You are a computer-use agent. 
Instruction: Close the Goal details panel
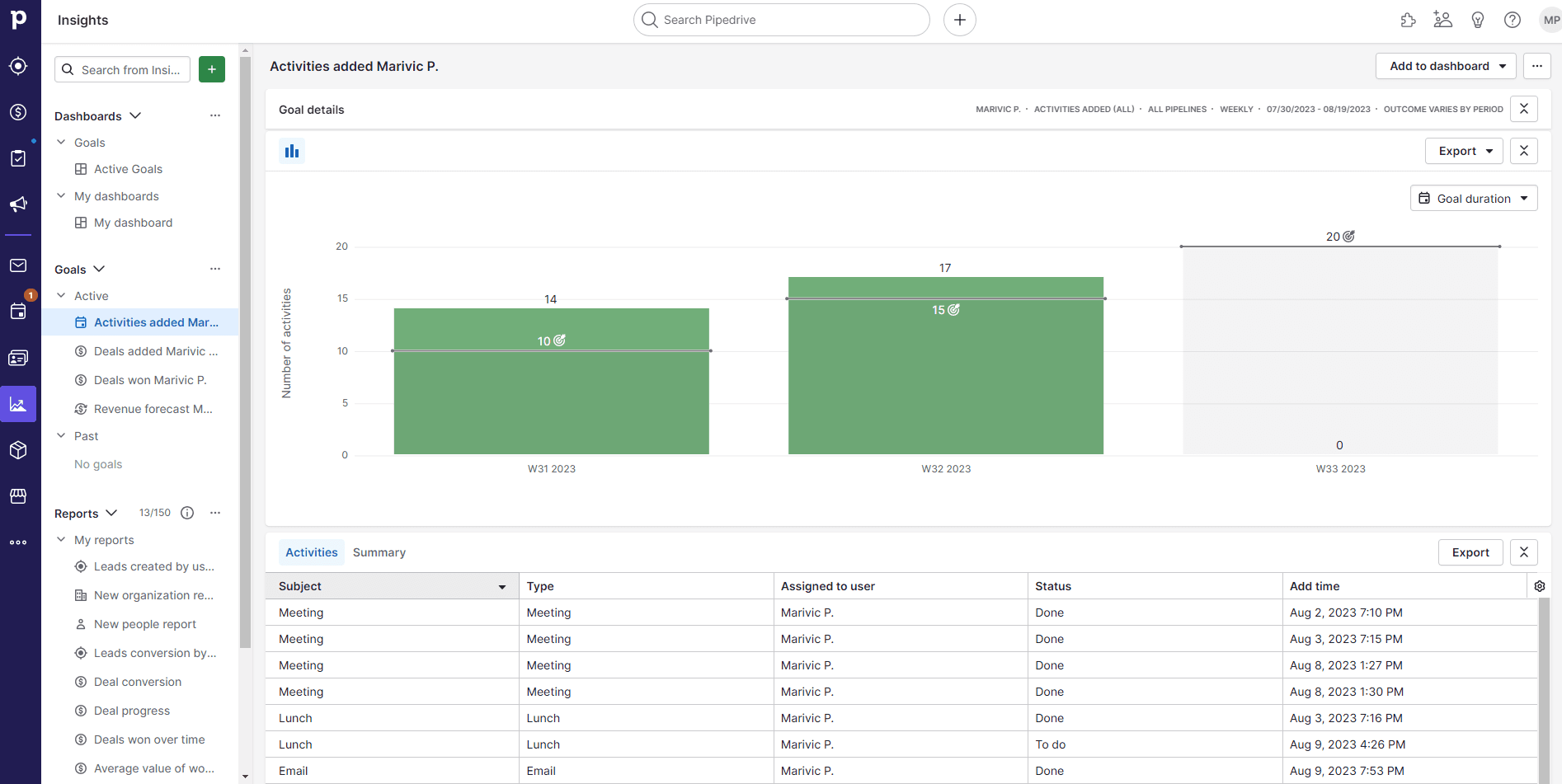click(x=1524, y=109)
